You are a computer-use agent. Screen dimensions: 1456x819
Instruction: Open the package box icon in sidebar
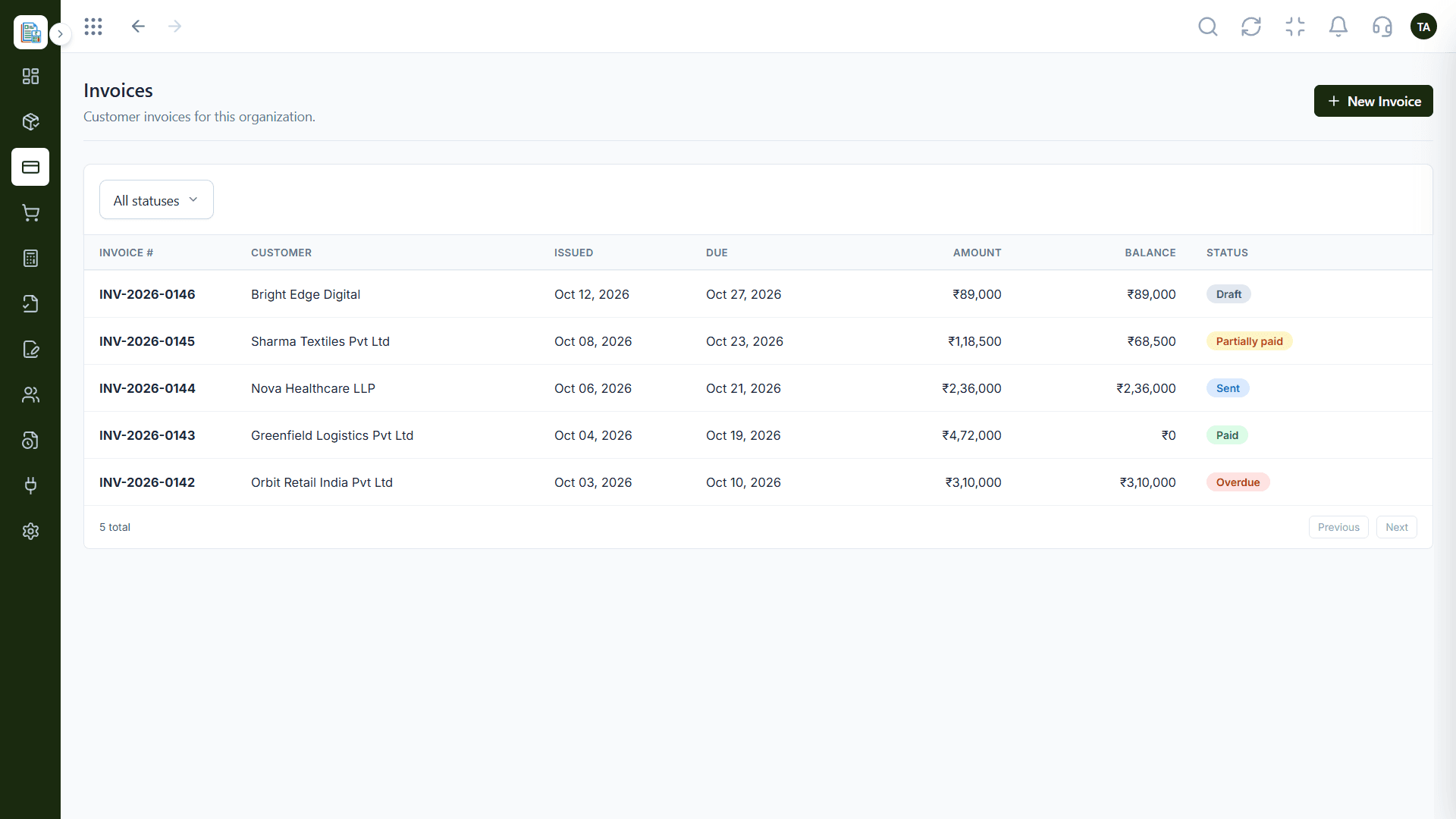click(x=30, y=122)
